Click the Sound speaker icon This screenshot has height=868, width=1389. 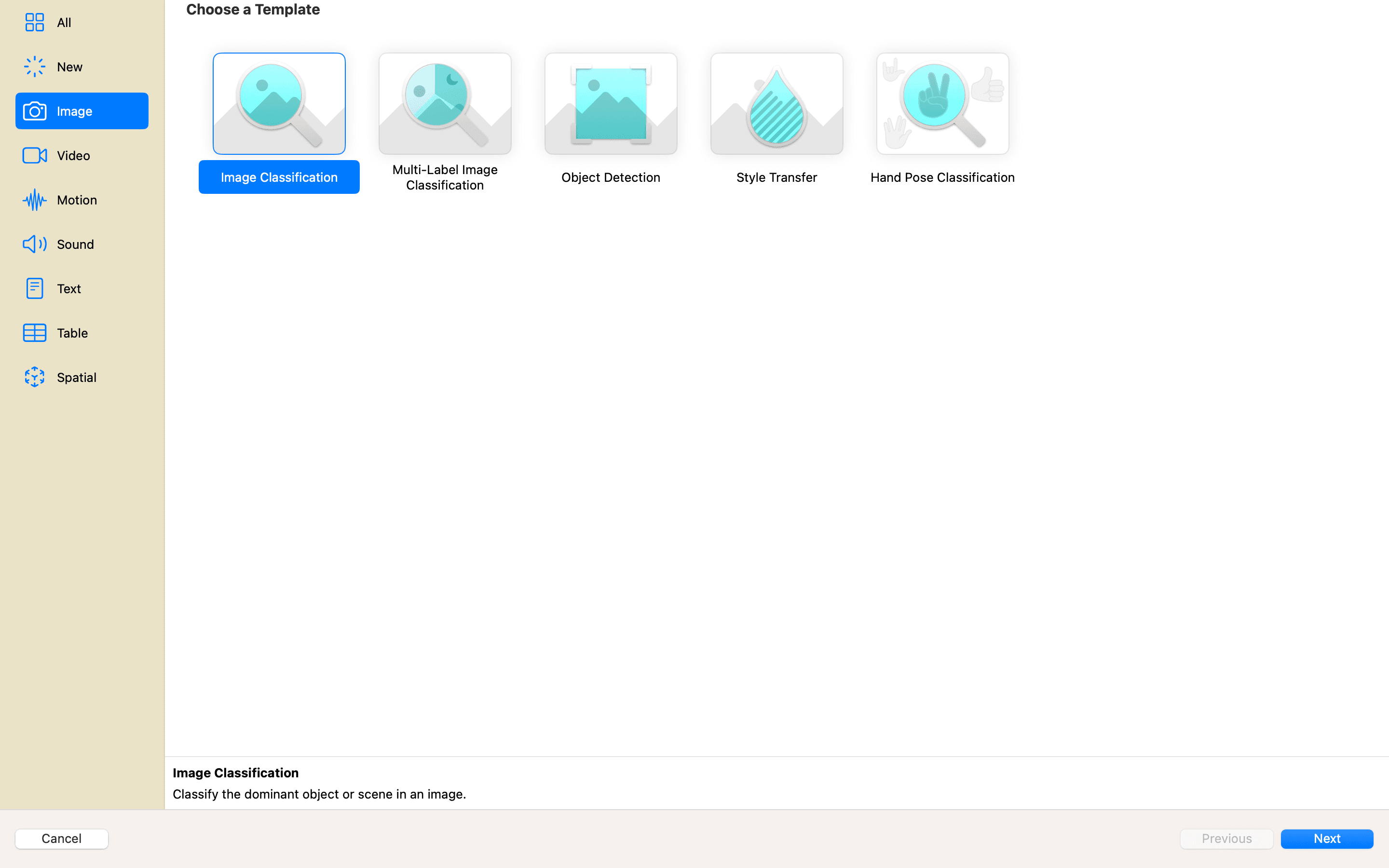click(x=34, y=244)
